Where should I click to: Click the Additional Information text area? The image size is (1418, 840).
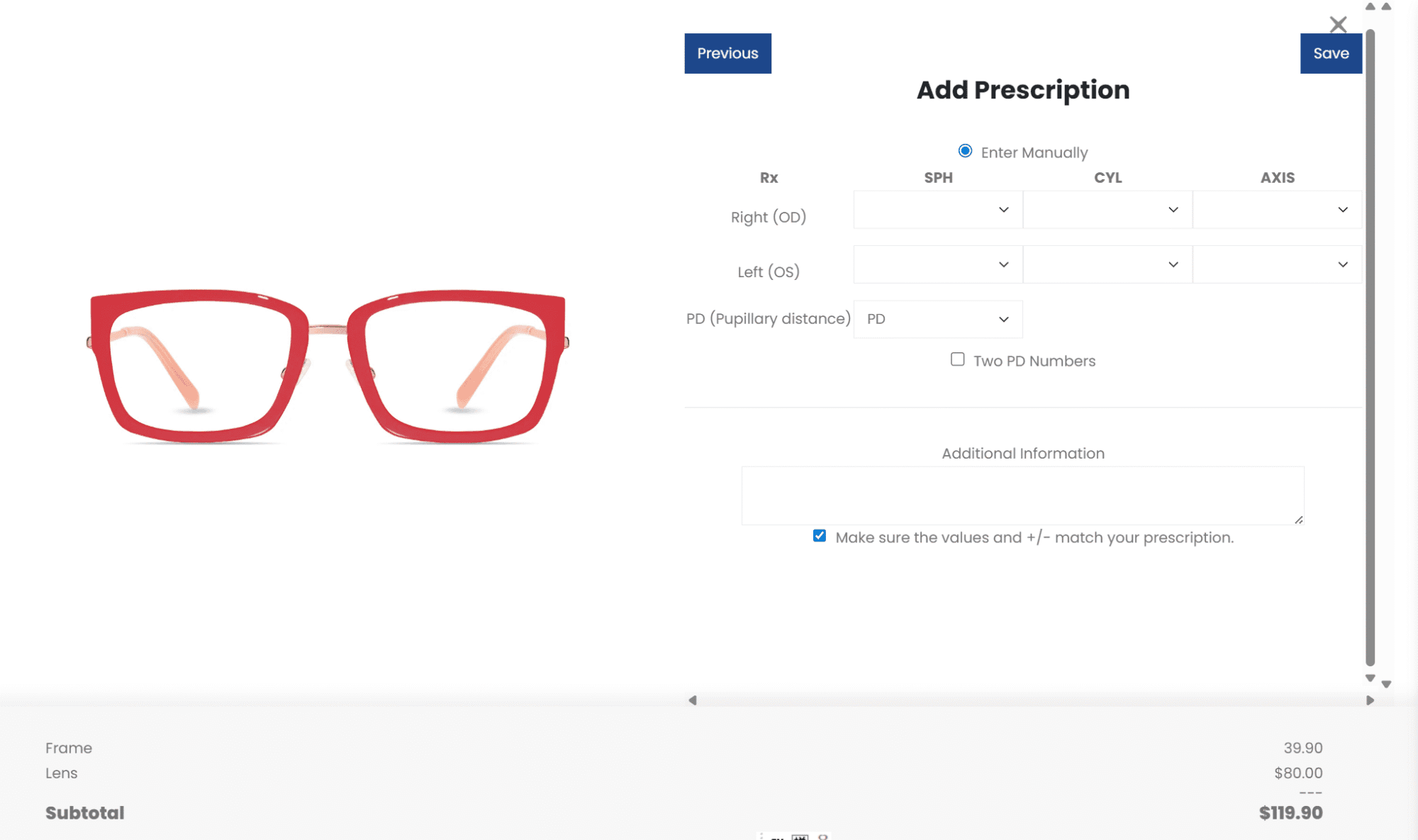(x=1022, y=495)
